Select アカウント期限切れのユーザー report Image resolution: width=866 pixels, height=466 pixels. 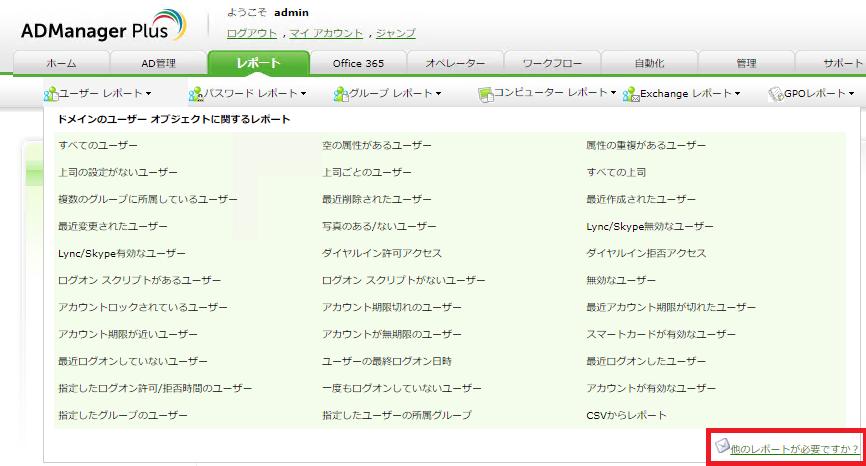[x=392, y=308]
